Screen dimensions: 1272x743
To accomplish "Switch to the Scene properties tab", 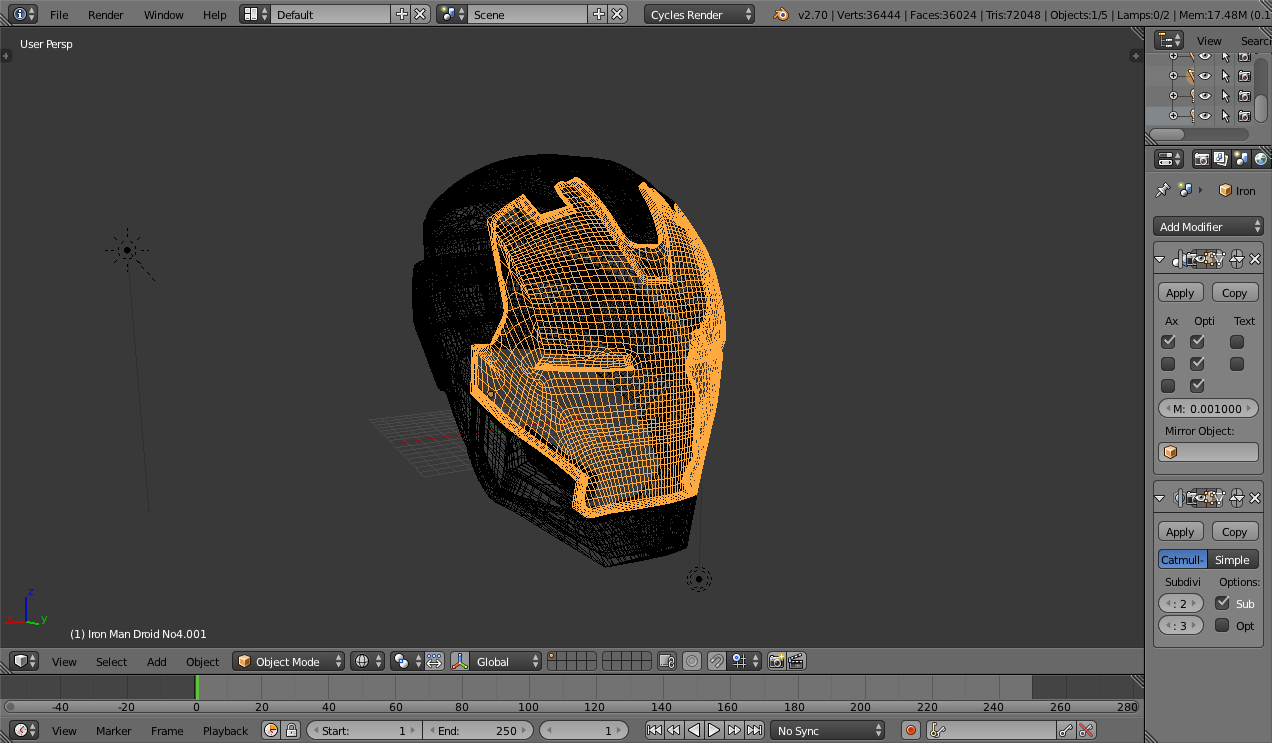I will click(1241, 159).
